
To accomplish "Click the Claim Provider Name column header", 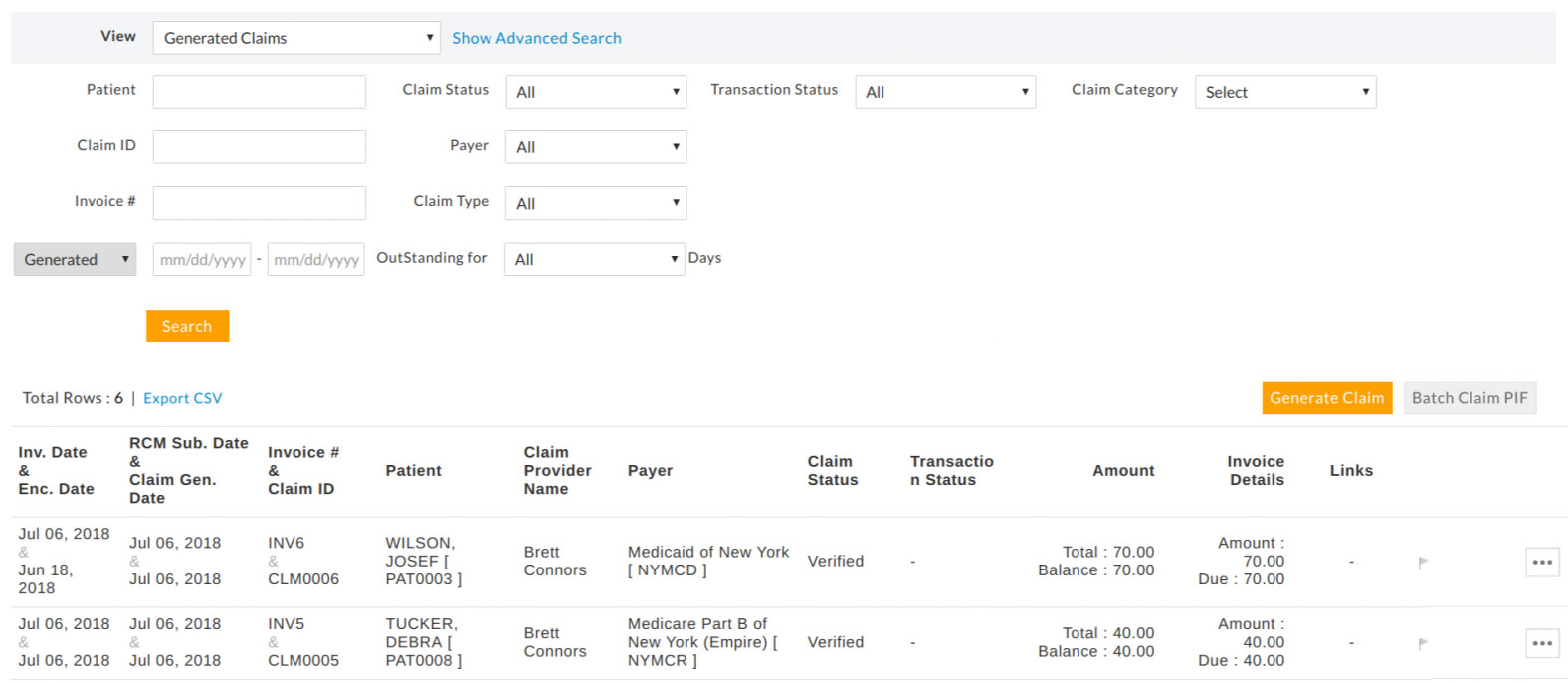I will pyautogui.click(x=558, y=471).
